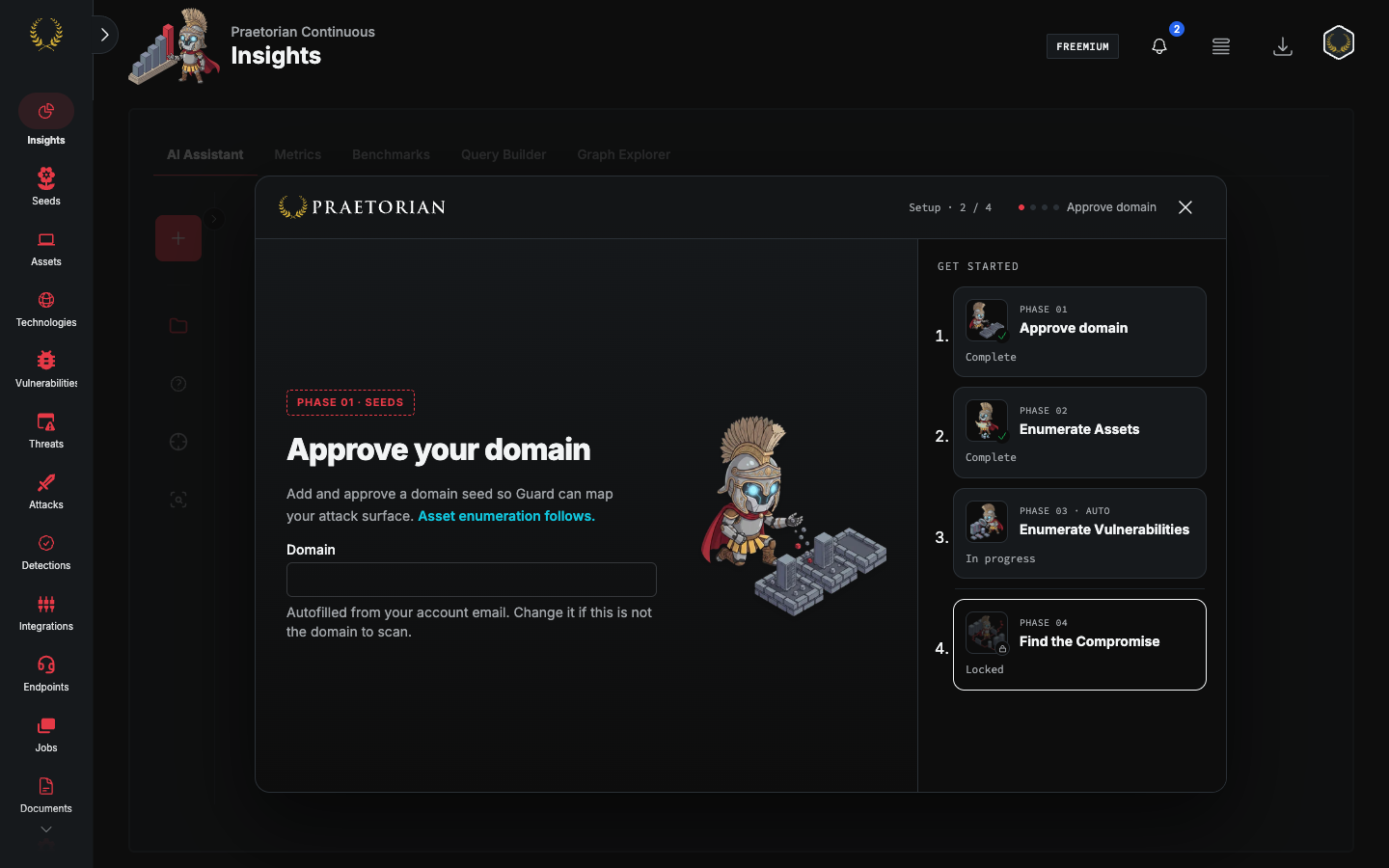1389x868 pixels.
Task: Switch to the AI Assistant tab
Action: (x=204, y=154)
